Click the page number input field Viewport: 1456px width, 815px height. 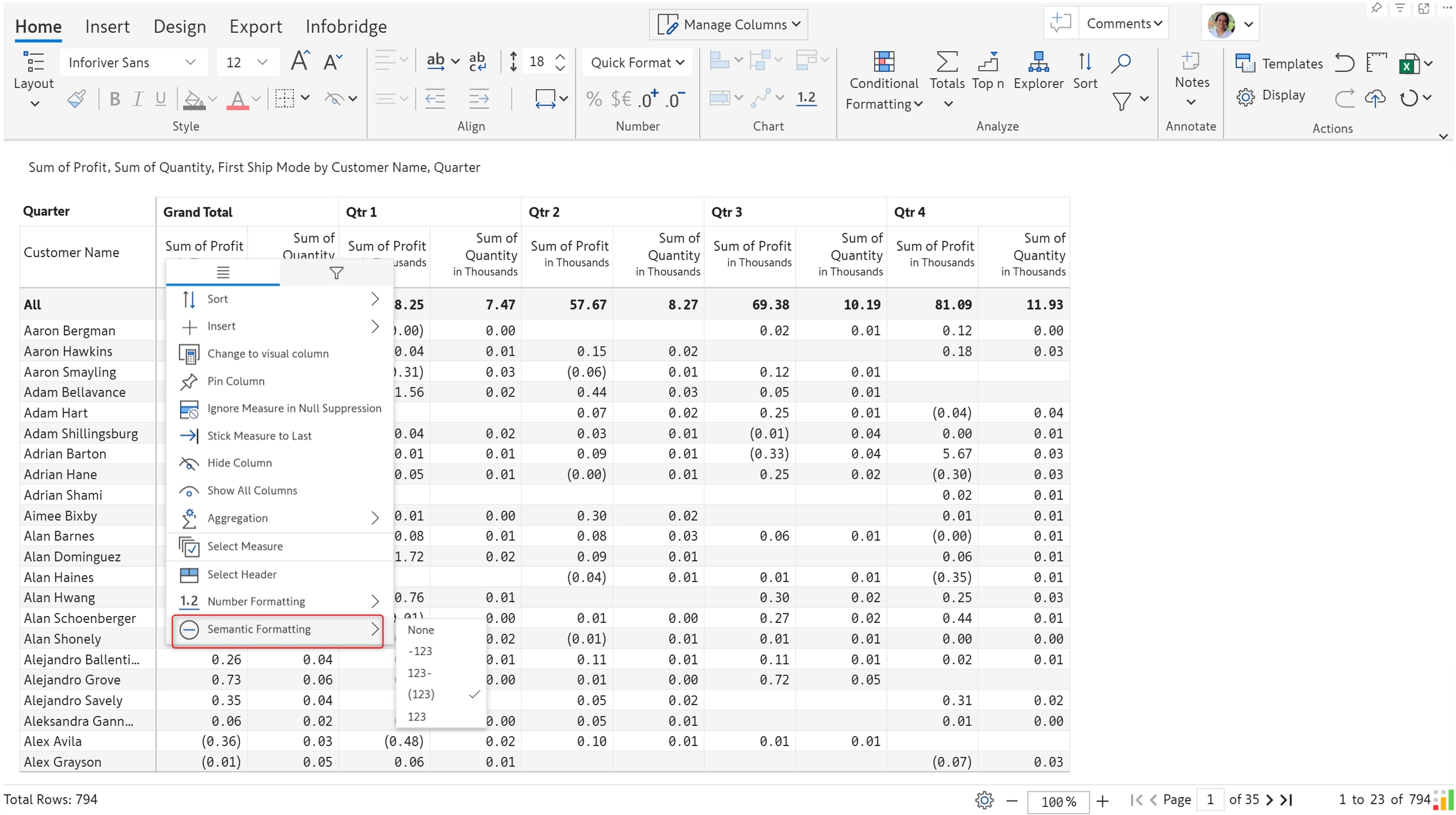click(1210, 800)
